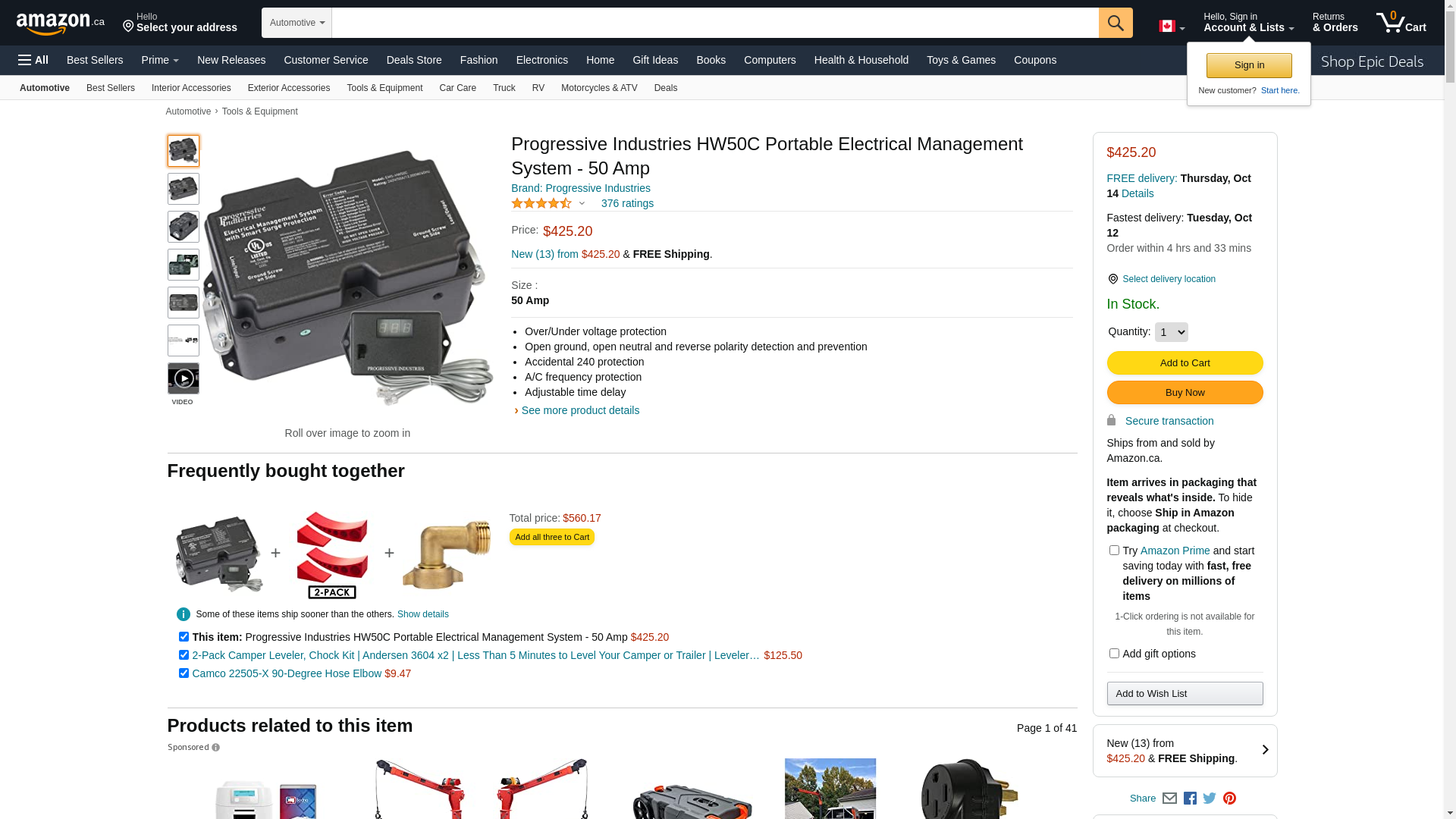1456x819 pixels.
Task: Click into the search text field
Action: tap(714, 23)
